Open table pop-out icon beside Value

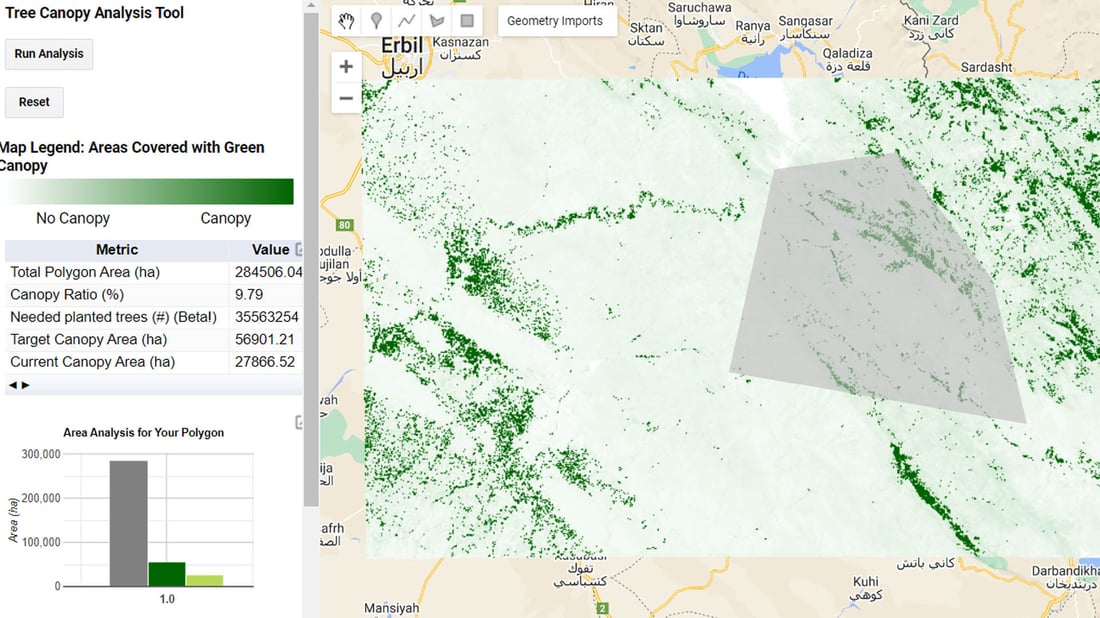[x=298, y=250]
